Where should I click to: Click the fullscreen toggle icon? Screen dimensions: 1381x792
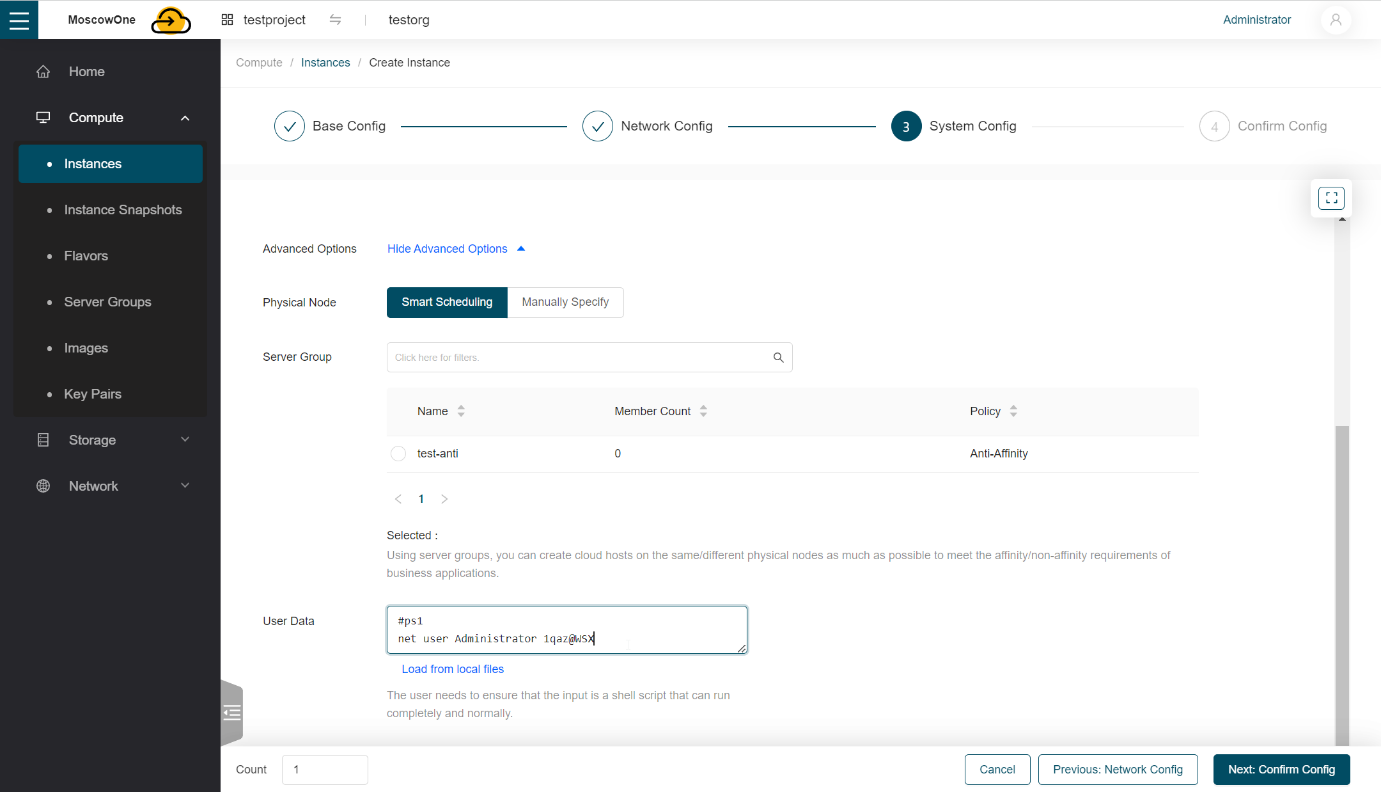[x=1331, y=198]
